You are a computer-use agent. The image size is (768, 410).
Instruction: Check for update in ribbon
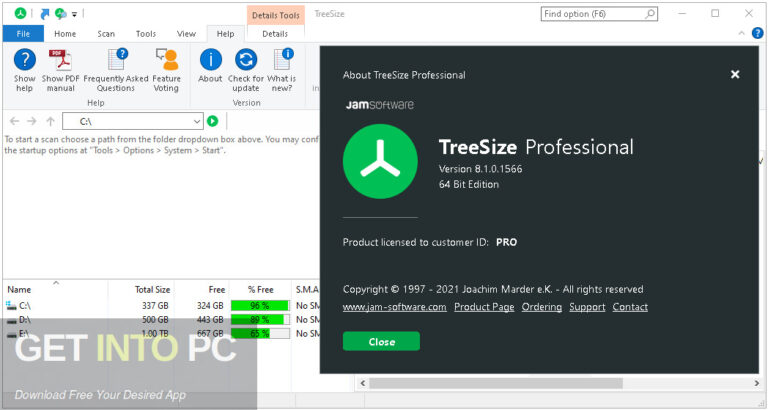246,70
